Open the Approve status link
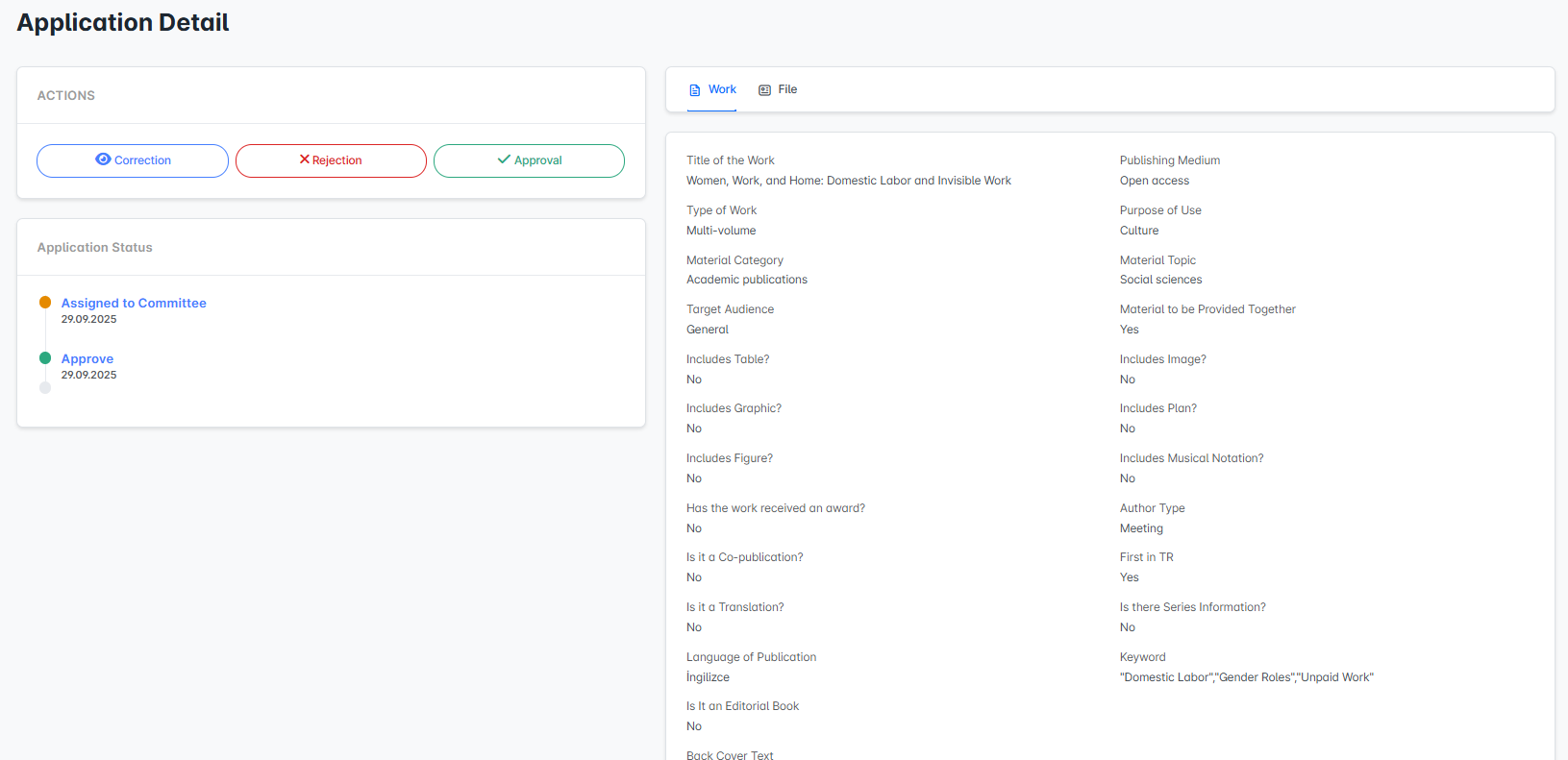The image size is (1568, 760). point(87,358)
